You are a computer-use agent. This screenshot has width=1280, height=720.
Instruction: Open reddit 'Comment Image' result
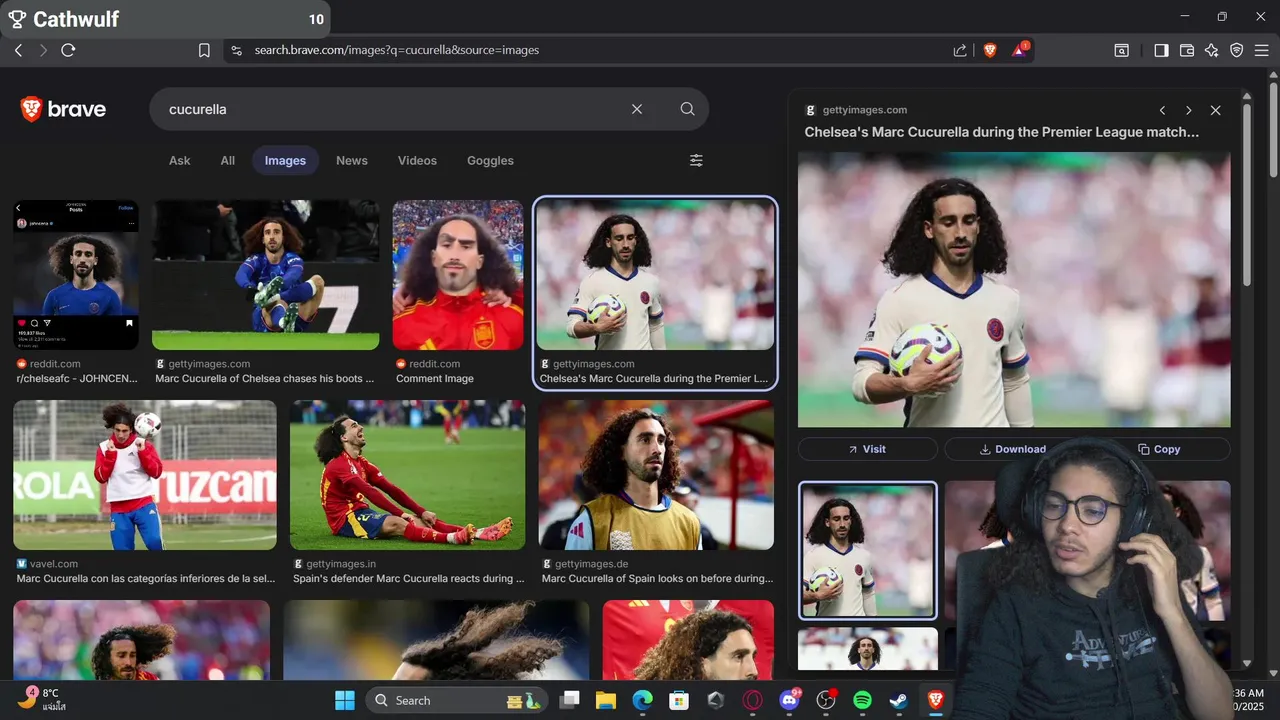tap(458, 275)
